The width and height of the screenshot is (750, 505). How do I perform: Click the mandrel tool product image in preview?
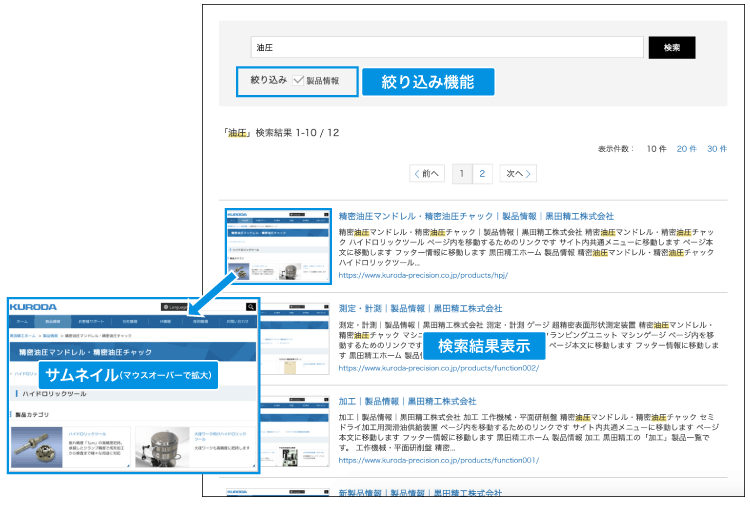click(x=37, y=447)
